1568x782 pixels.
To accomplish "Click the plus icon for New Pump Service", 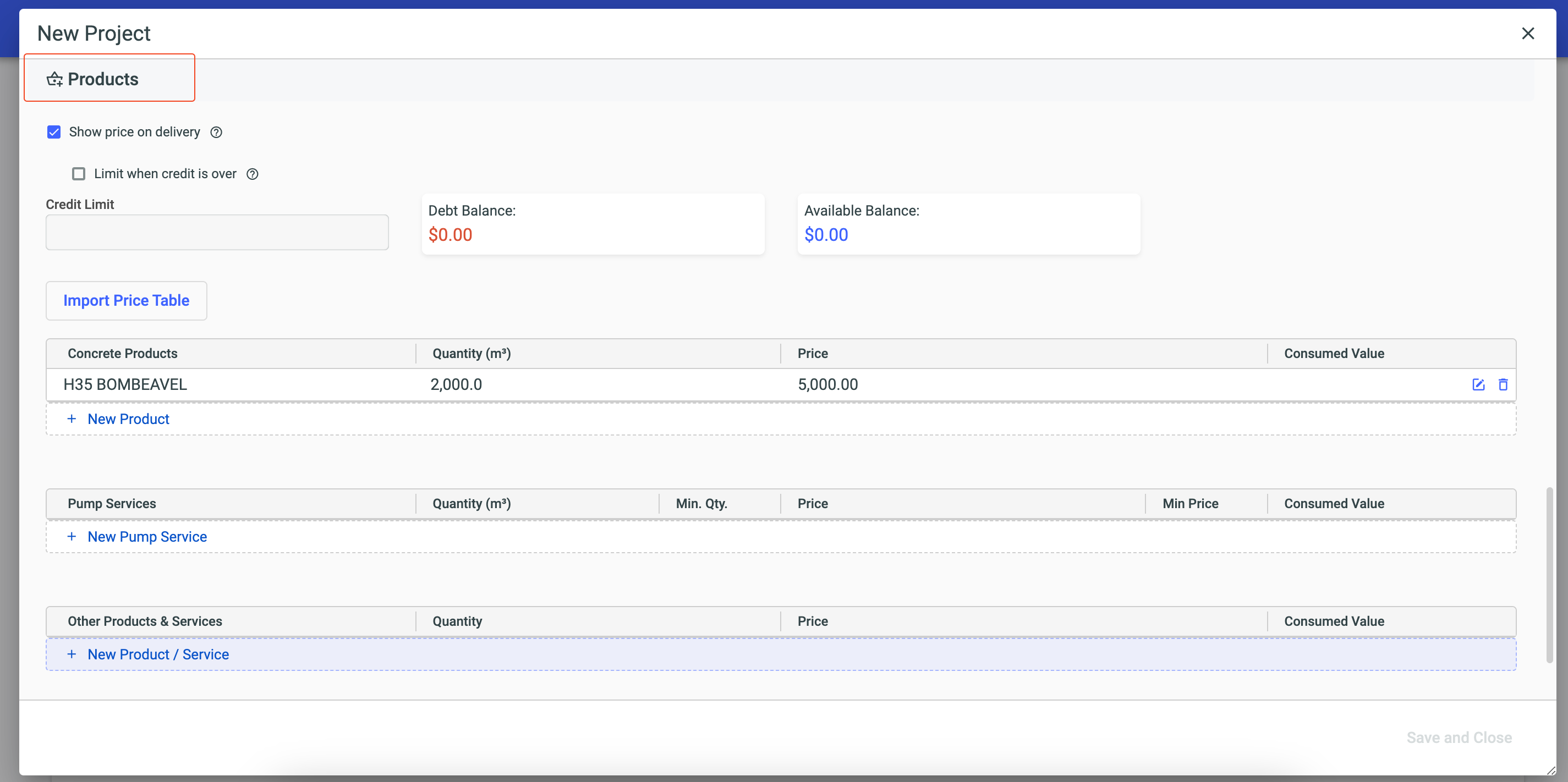I will coord(72,536).
